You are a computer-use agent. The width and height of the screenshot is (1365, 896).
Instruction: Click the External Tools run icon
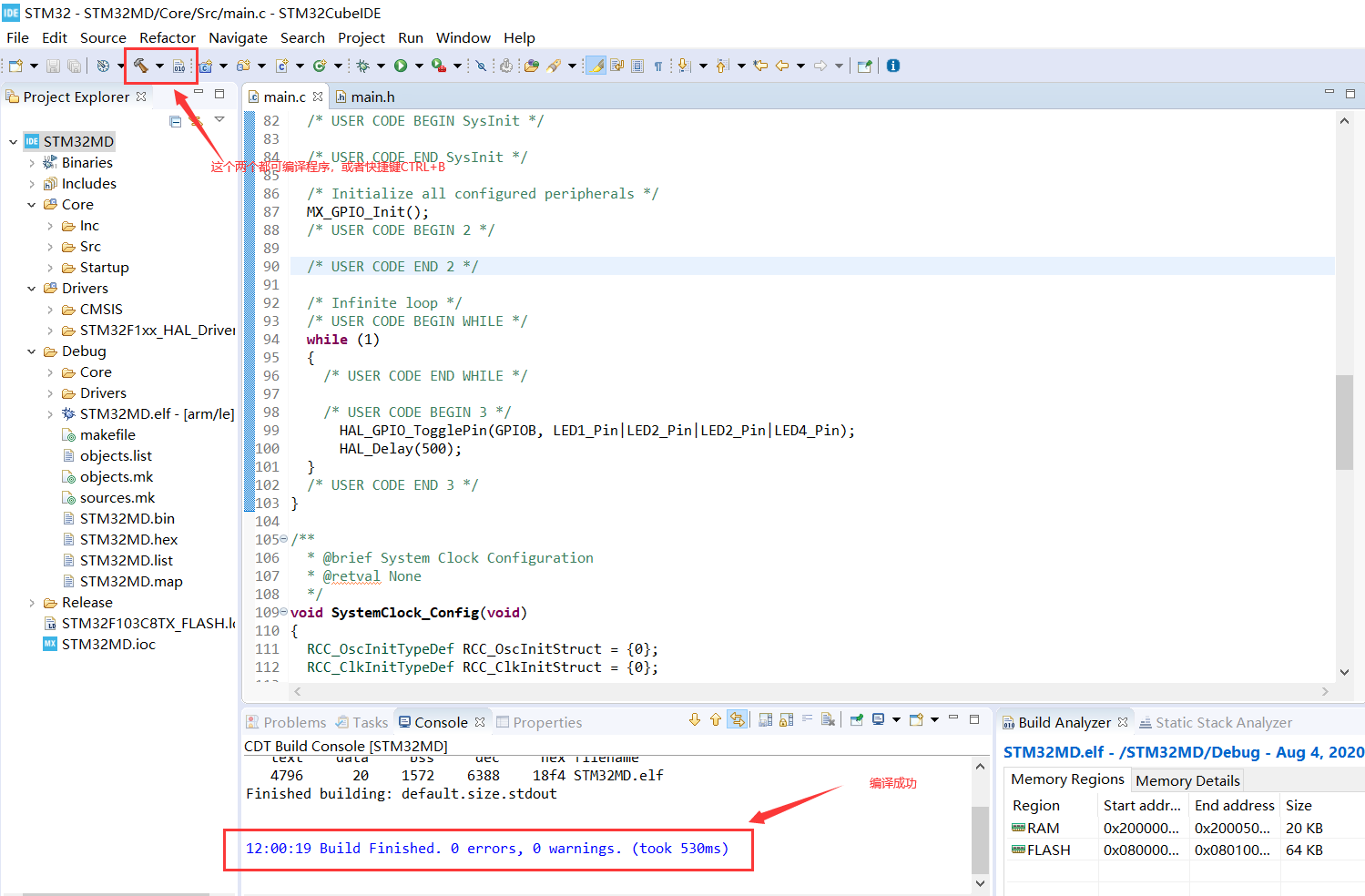point(438,66)
